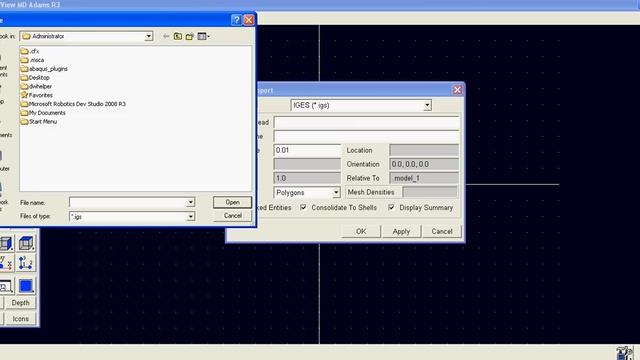
Task: Click the Location field
Action: coord(424,150)
